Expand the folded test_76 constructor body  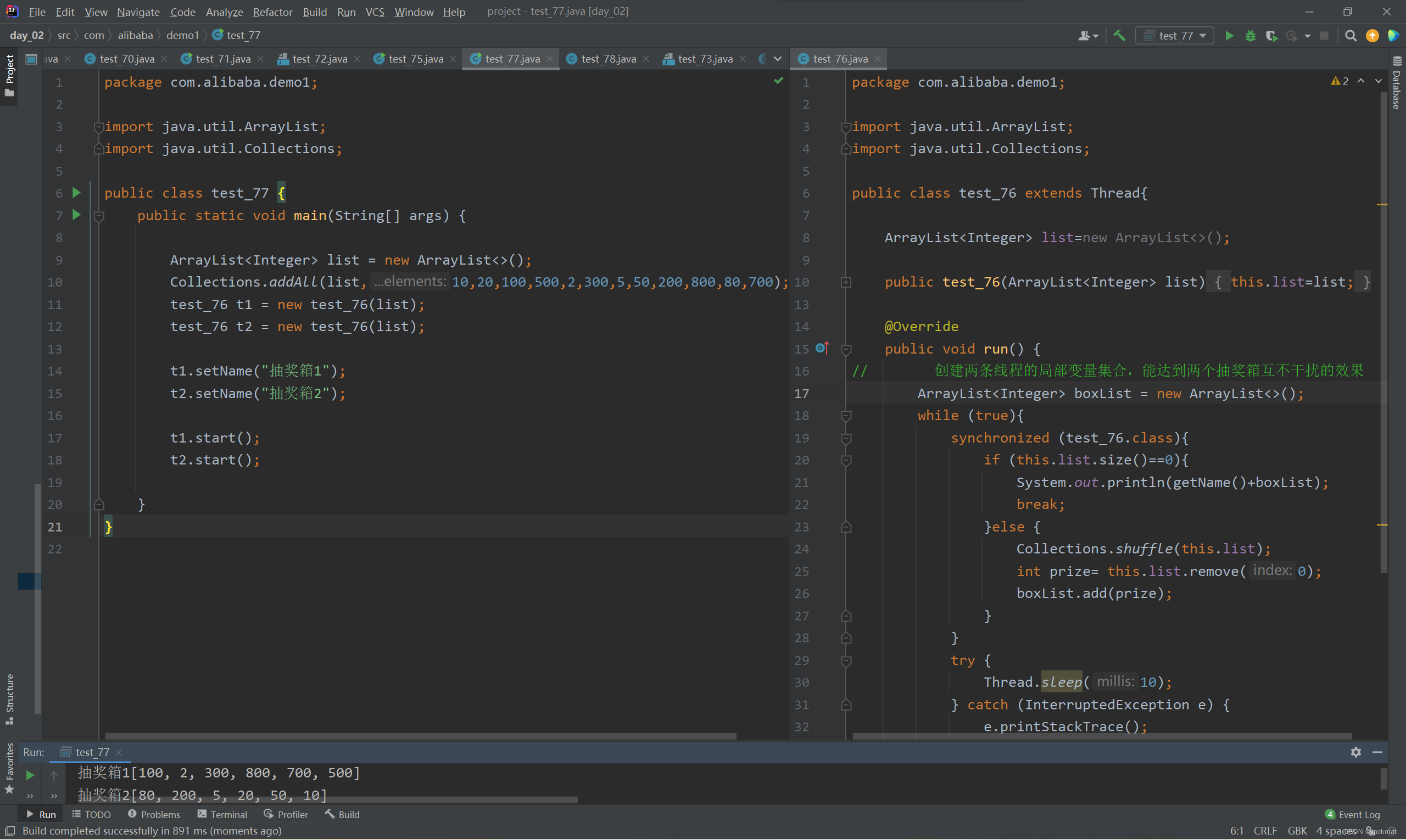click(x=846, y=282)
